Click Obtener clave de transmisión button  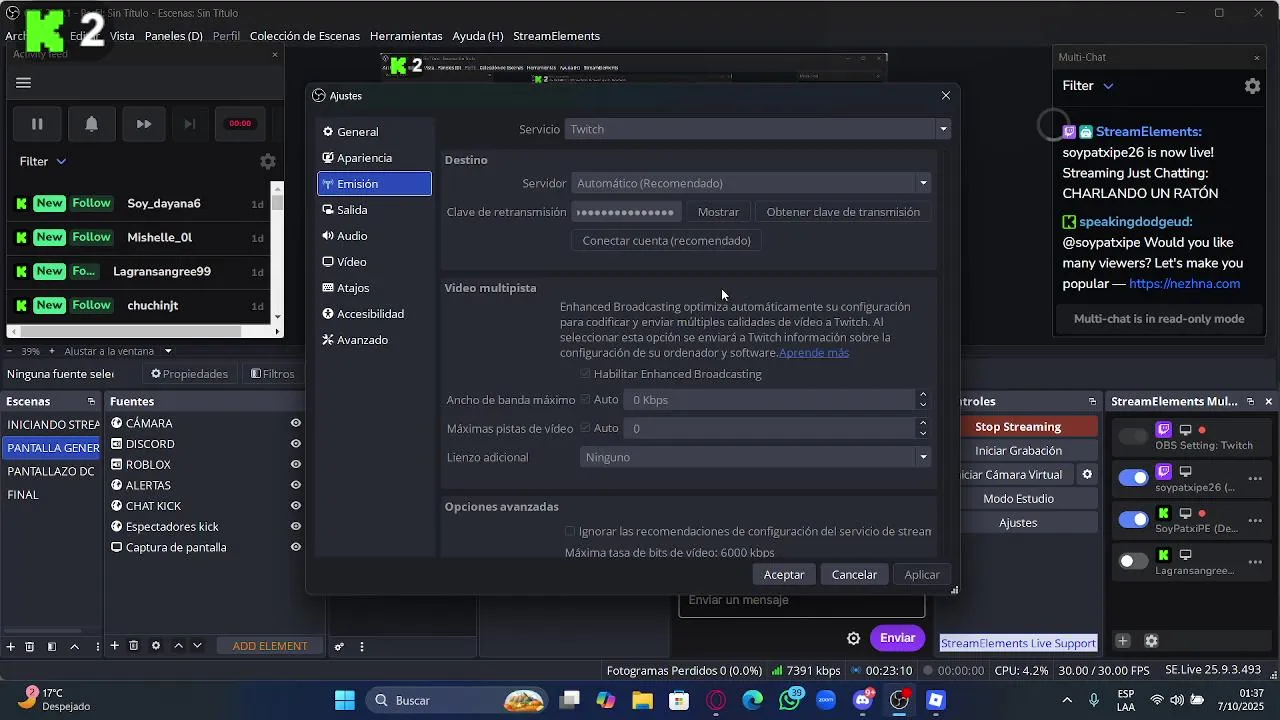coord(843,212)
